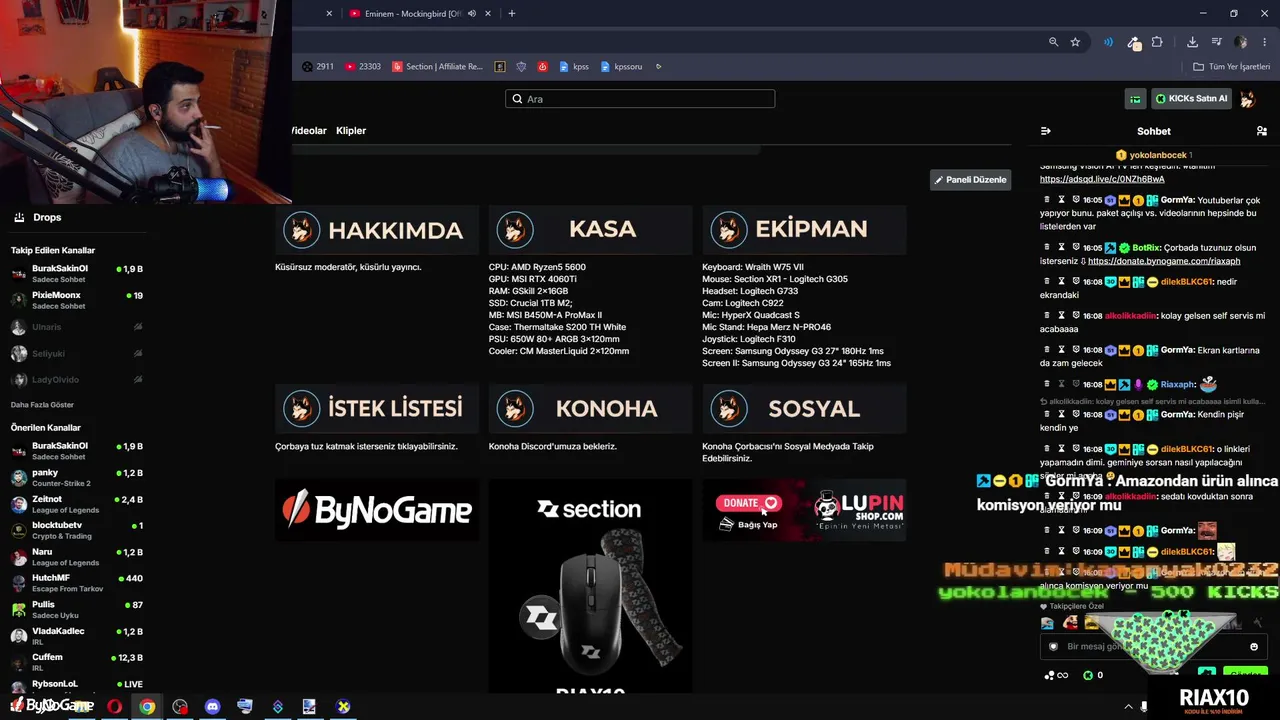1280x720 pixels.
Task: Open the offline Ulnaris channel
Action: 77,327
